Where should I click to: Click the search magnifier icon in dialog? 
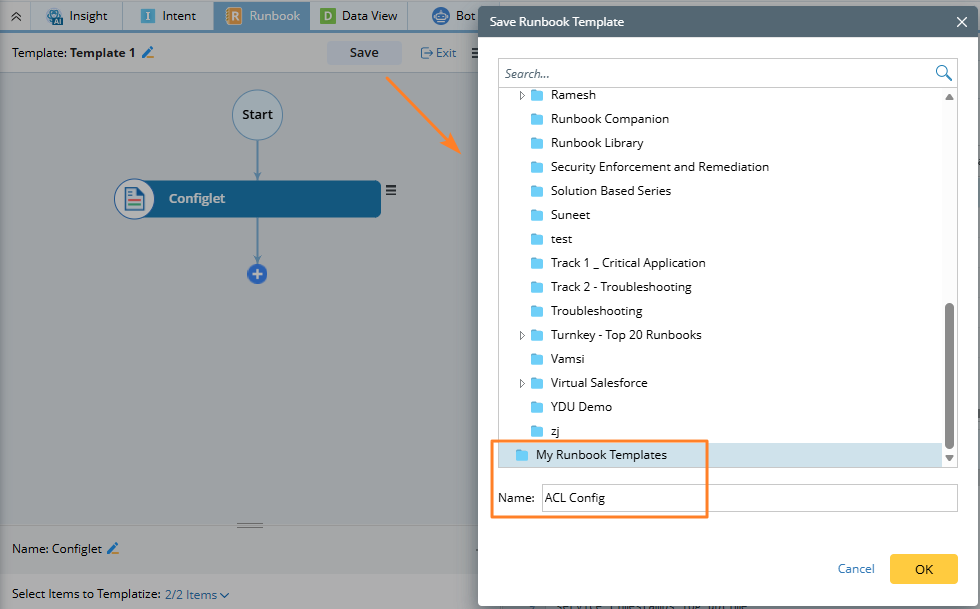click(x=943, y=73)
